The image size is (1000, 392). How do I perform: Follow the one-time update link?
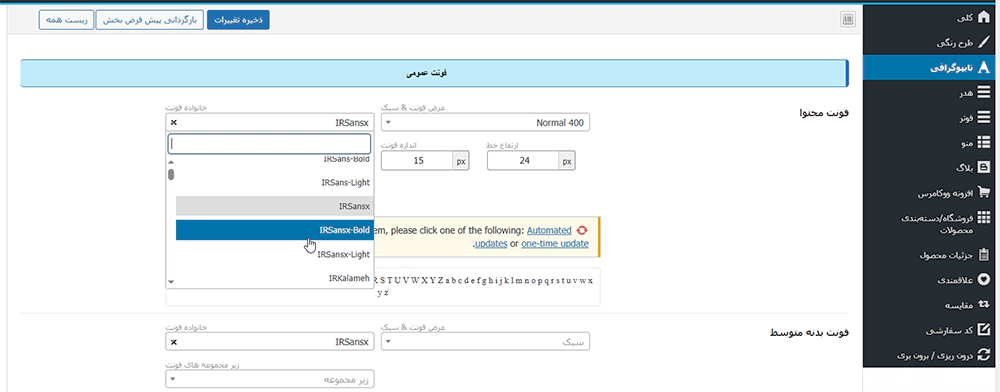[555, 243]
